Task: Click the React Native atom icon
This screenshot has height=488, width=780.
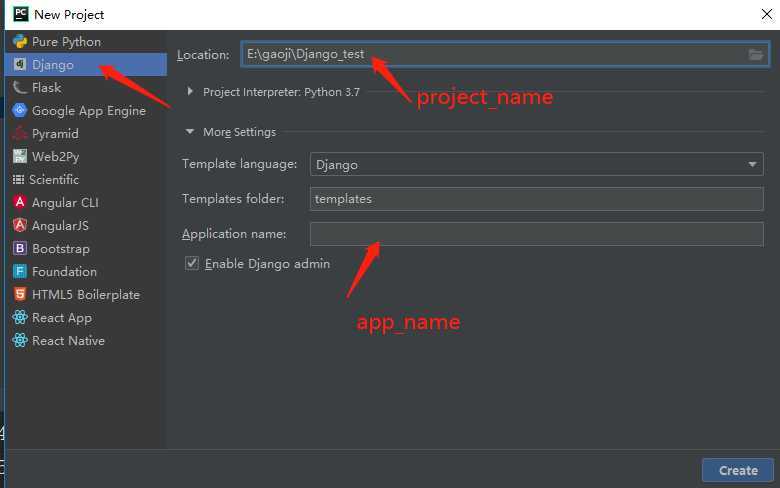Action: (x=20, y=340)
